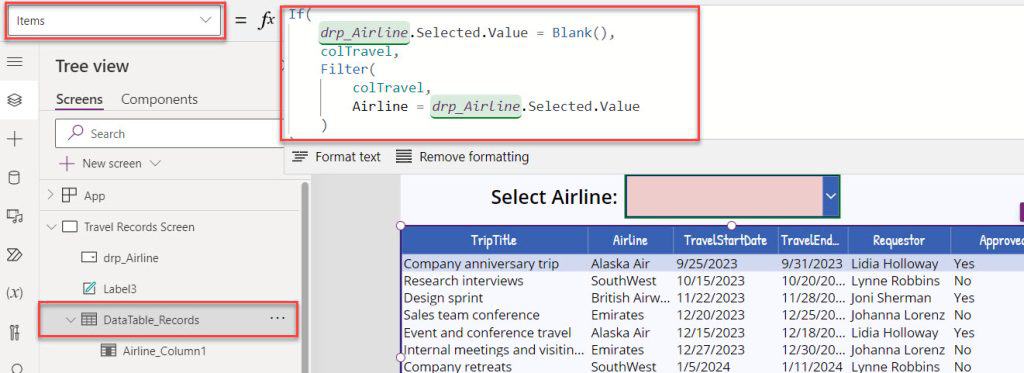This screenshot has height=373, width=1024.
Task: Click the Insert plus icon in left rail
Action: (x=14, y=138)
